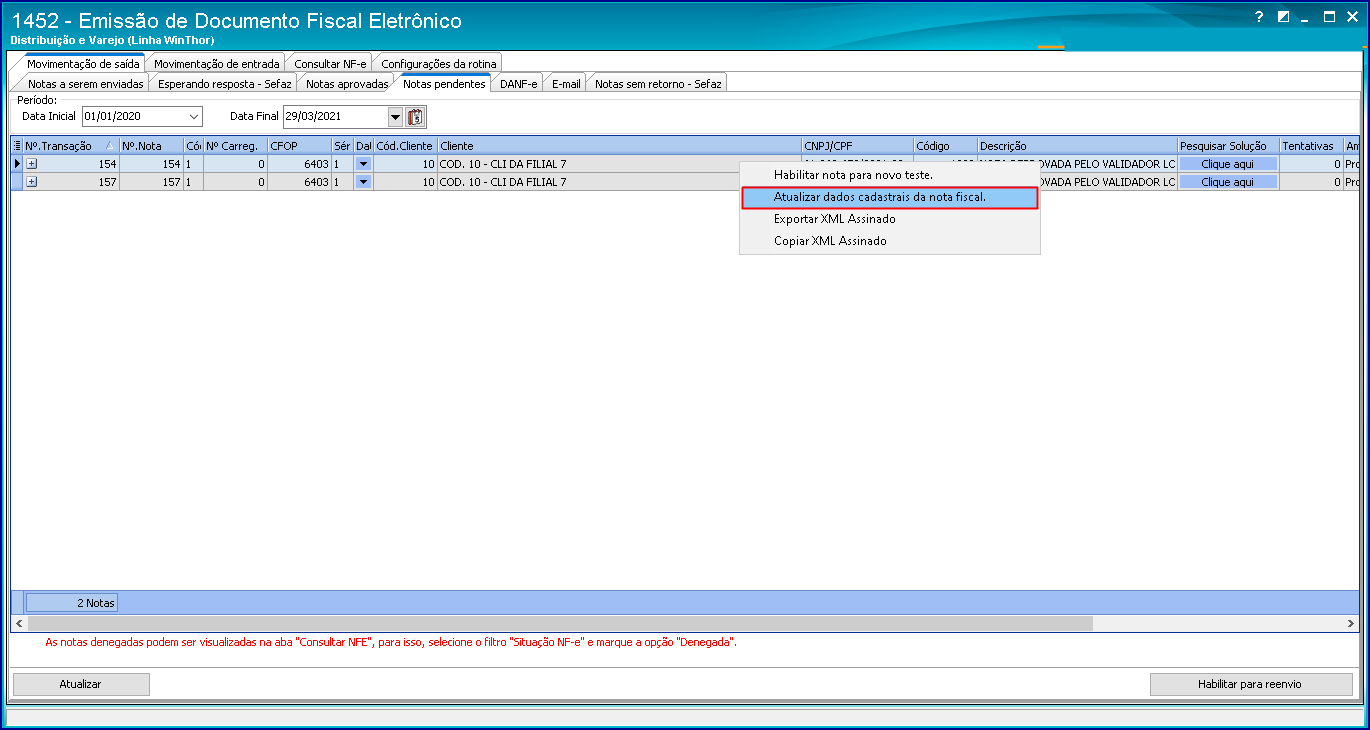Click the CFOP 6403 cell in row 157
The height and width of the screenshot is (730, 1370).
[299, 182]
